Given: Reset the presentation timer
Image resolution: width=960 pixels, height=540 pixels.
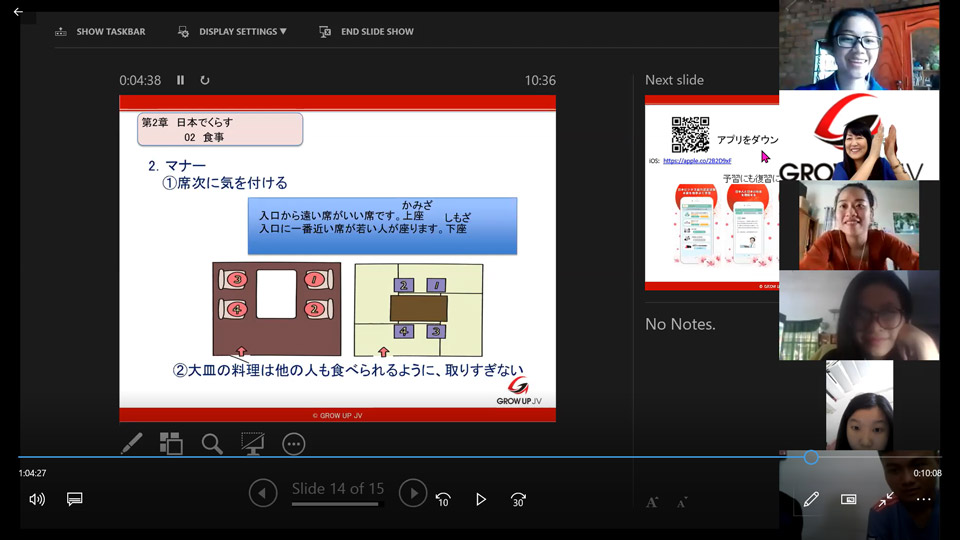Looking at the screenshot, I should [x=204, y=80].
